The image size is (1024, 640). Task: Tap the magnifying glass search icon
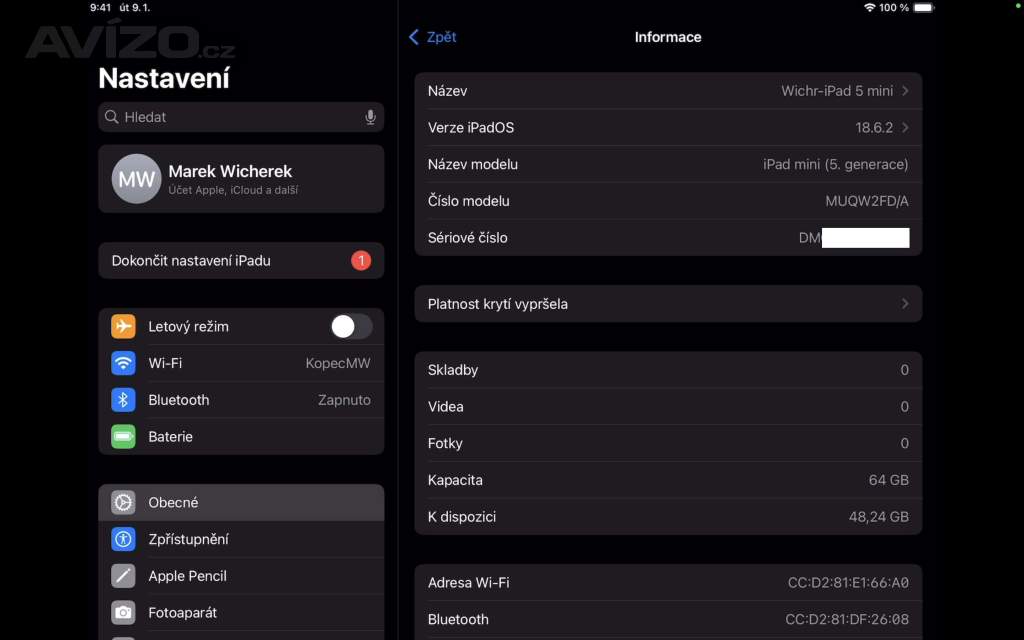112,117
